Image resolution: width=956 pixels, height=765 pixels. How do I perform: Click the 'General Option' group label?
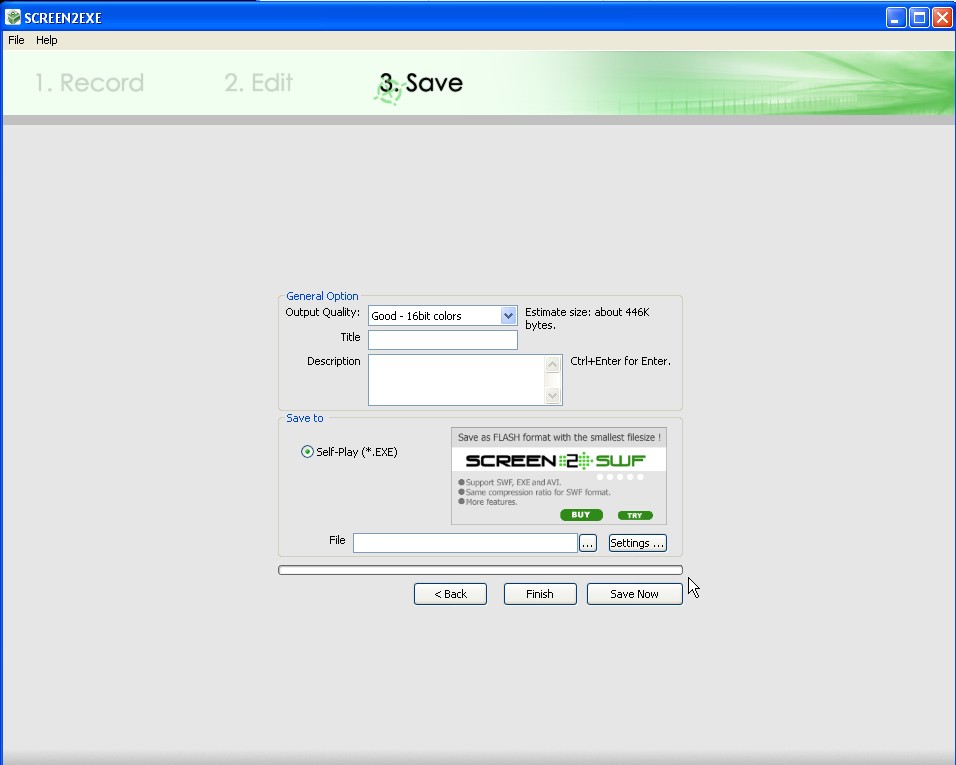coord(322,296)
